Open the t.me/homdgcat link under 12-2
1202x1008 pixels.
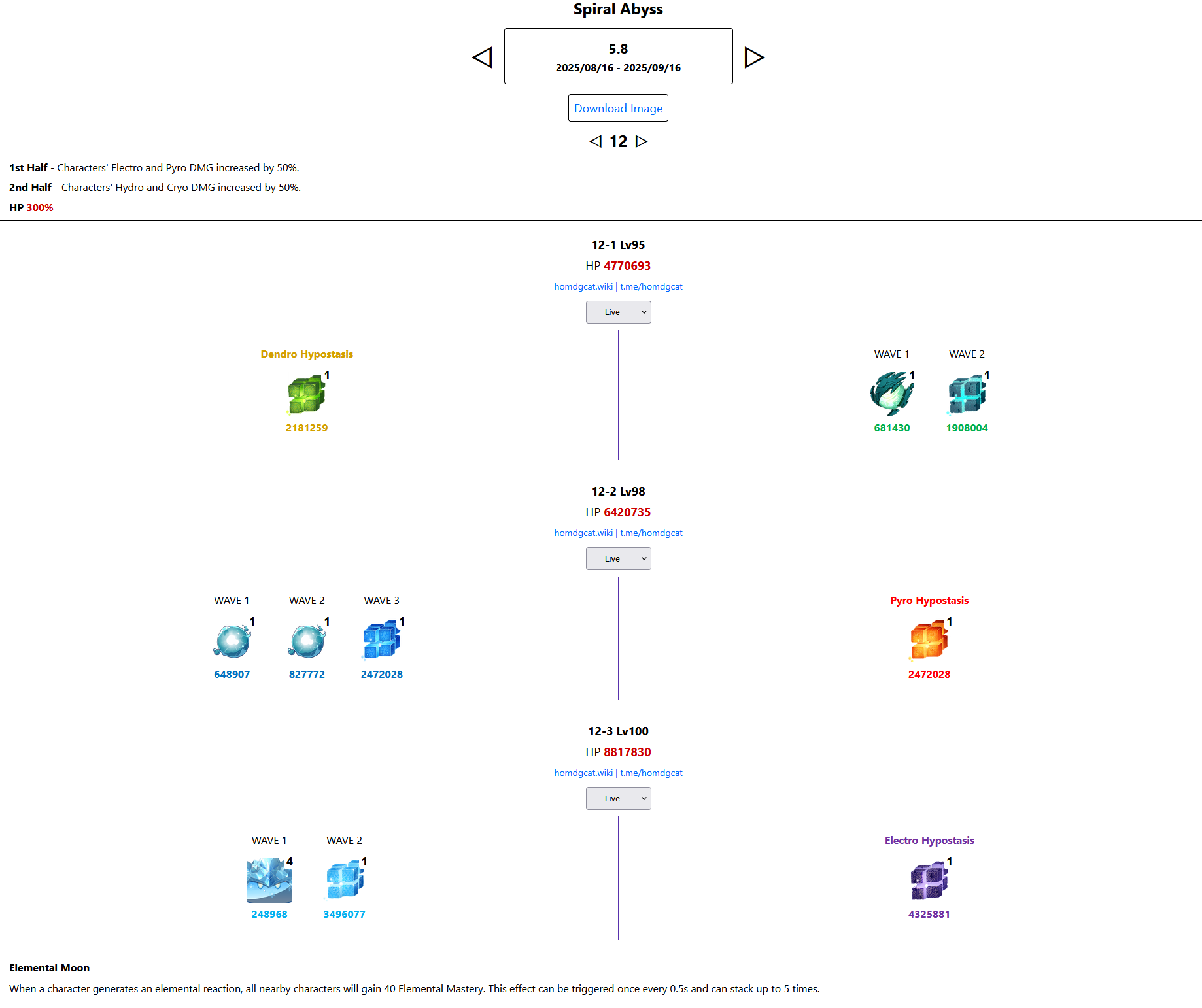point(651,533)
